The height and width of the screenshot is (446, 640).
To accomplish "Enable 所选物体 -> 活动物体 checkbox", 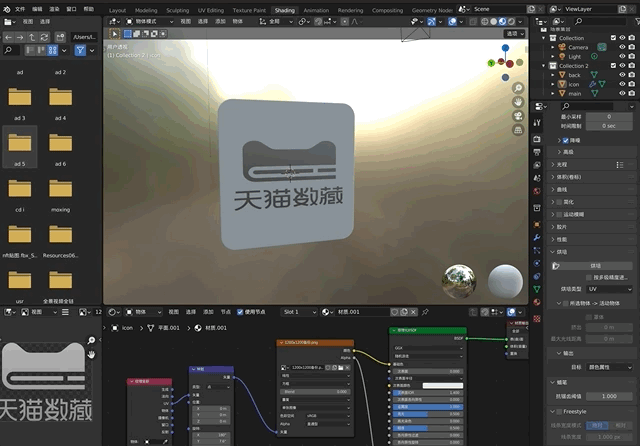I will click(565, 303).
